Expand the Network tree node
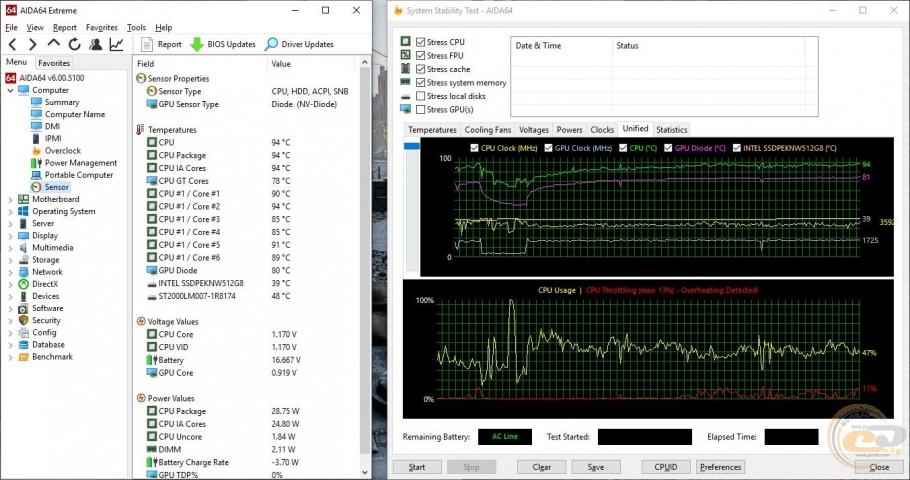Image resolution: width=910 pixels, height=480 pixels. (10, 272)
